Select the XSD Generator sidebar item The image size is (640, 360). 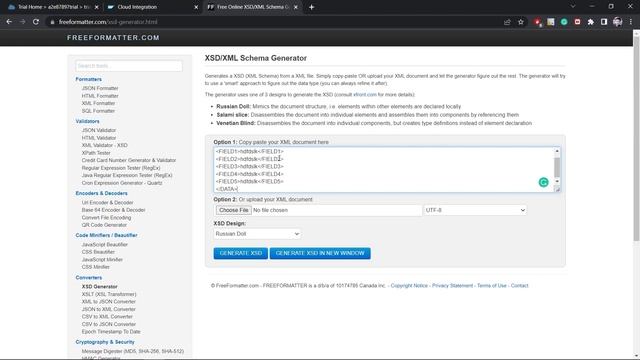[99, 287]
